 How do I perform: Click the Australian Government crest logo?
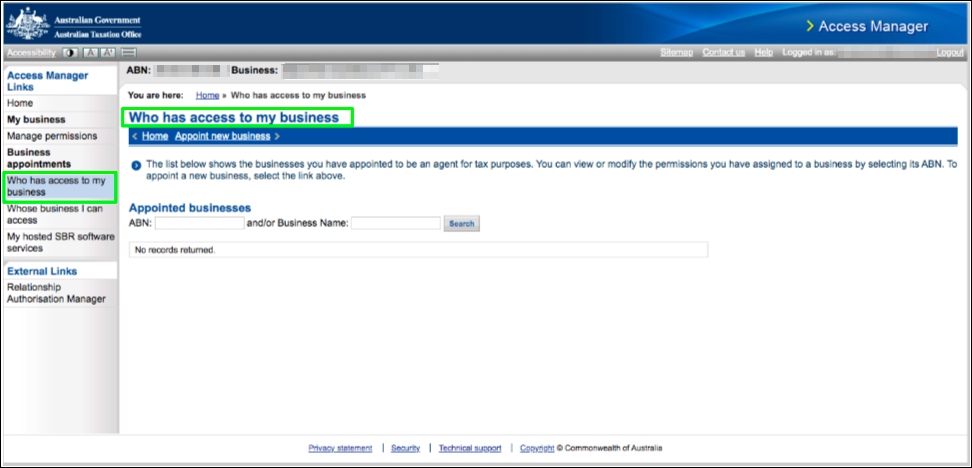click(x=27, y=24)
